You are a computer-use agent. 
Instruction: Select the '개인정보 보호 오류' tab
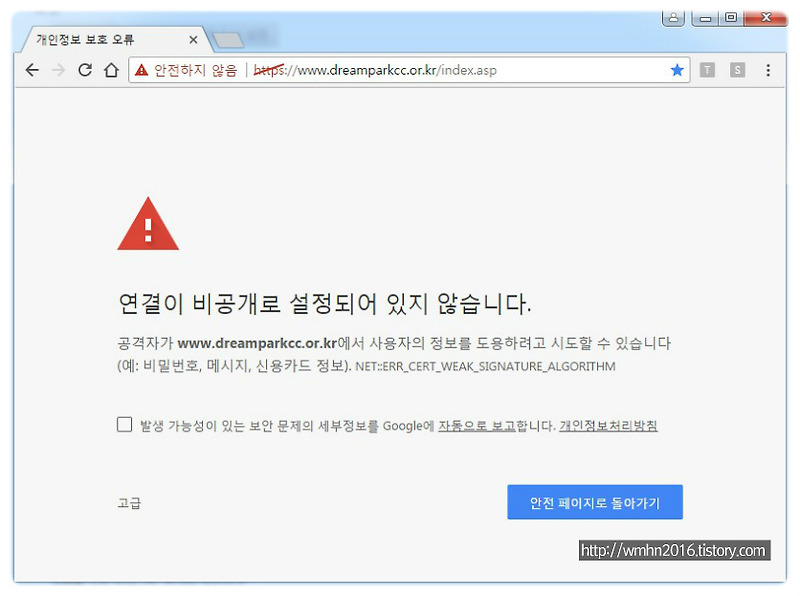pyautogui.click(x=112, y=39)
